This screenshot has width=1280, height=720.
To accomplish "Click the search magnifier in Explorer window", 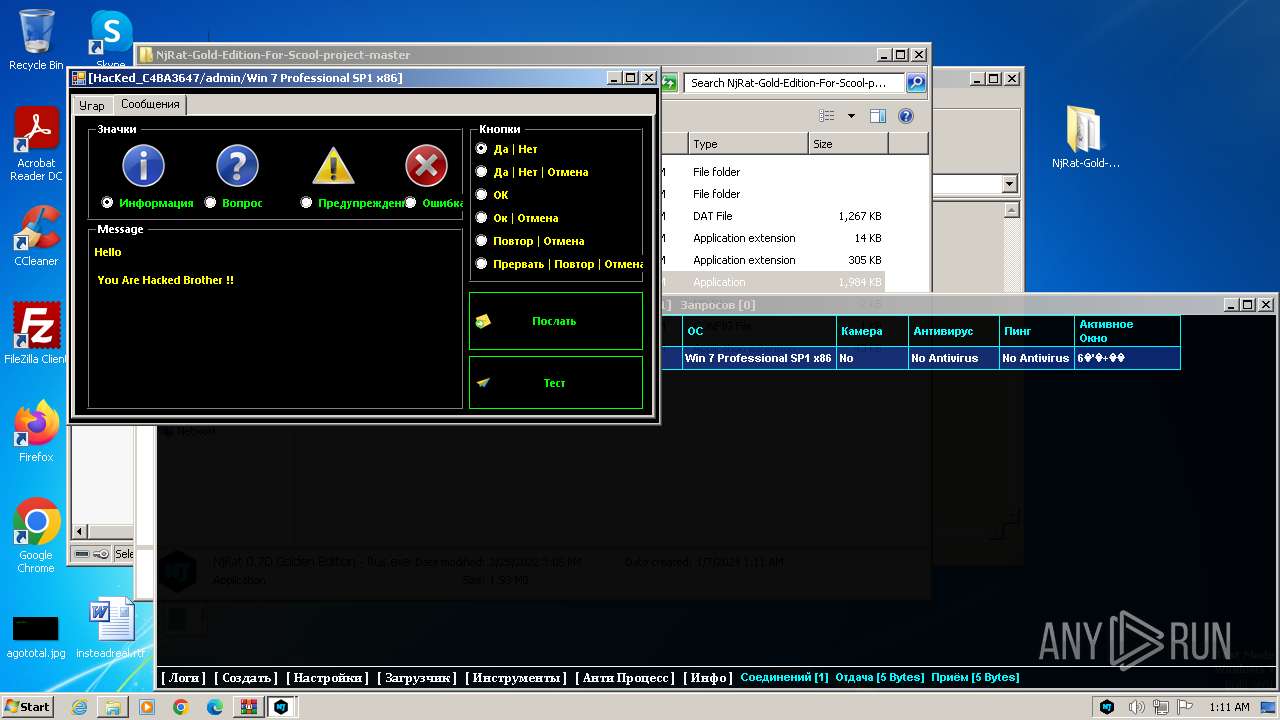I will [x=915, y=83].
